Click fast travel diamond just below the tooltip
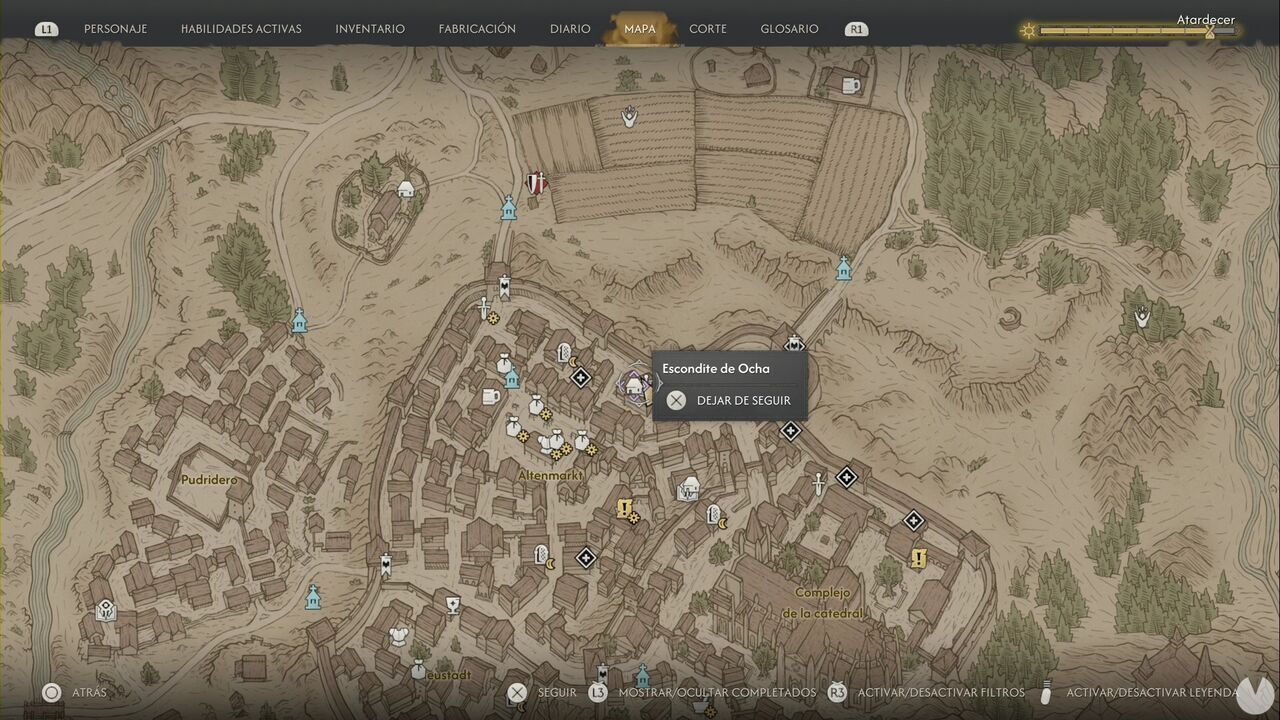The height and width of the screenshot is (720, 1280). (790, 431)
